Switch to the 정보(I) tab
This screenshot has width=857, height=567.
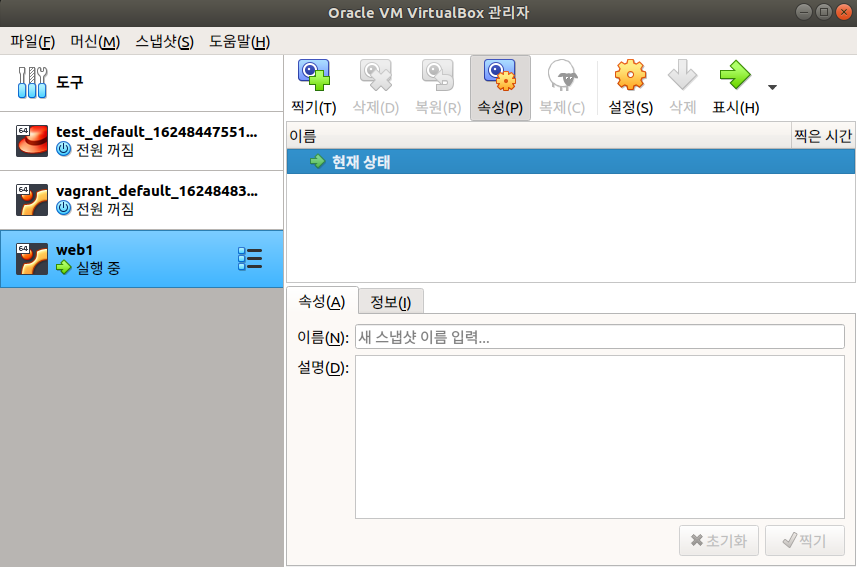coord(390,302)
